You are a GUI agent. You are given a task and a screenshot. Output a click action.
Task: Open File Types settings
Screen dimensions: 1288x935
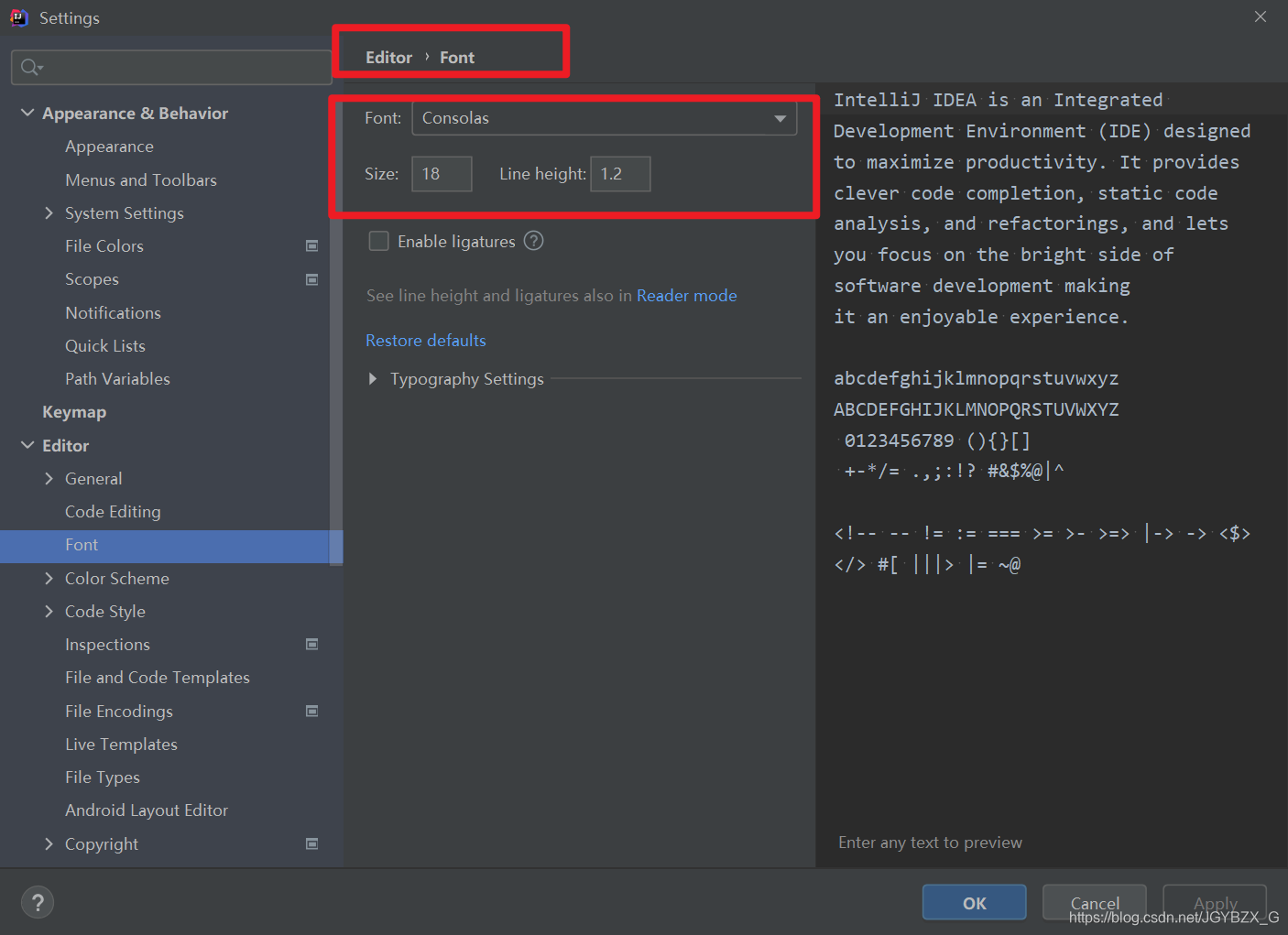point(103,777)
